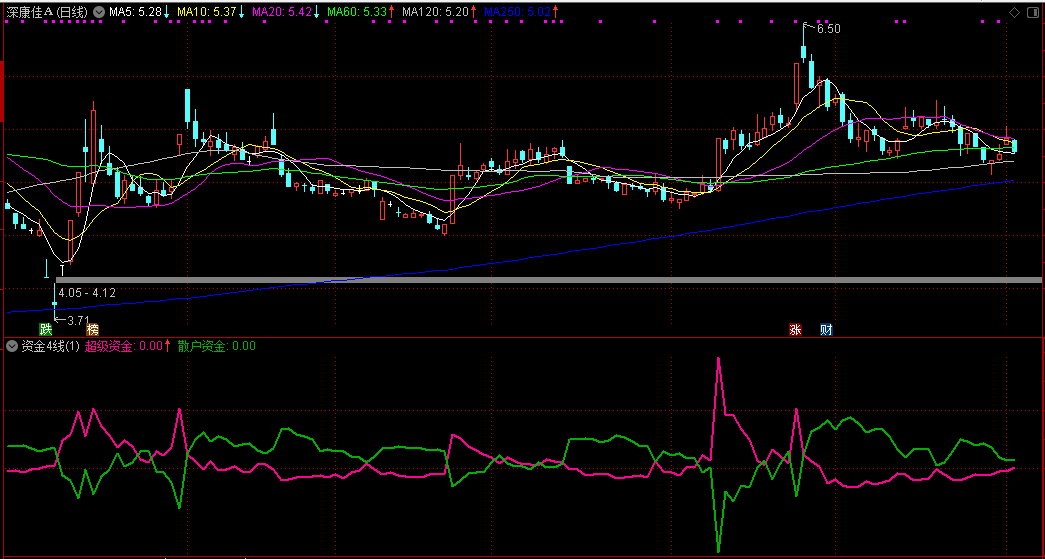Click the 6.50 high price annotation
Viewport: 1045px width, 559px height.
828,29
